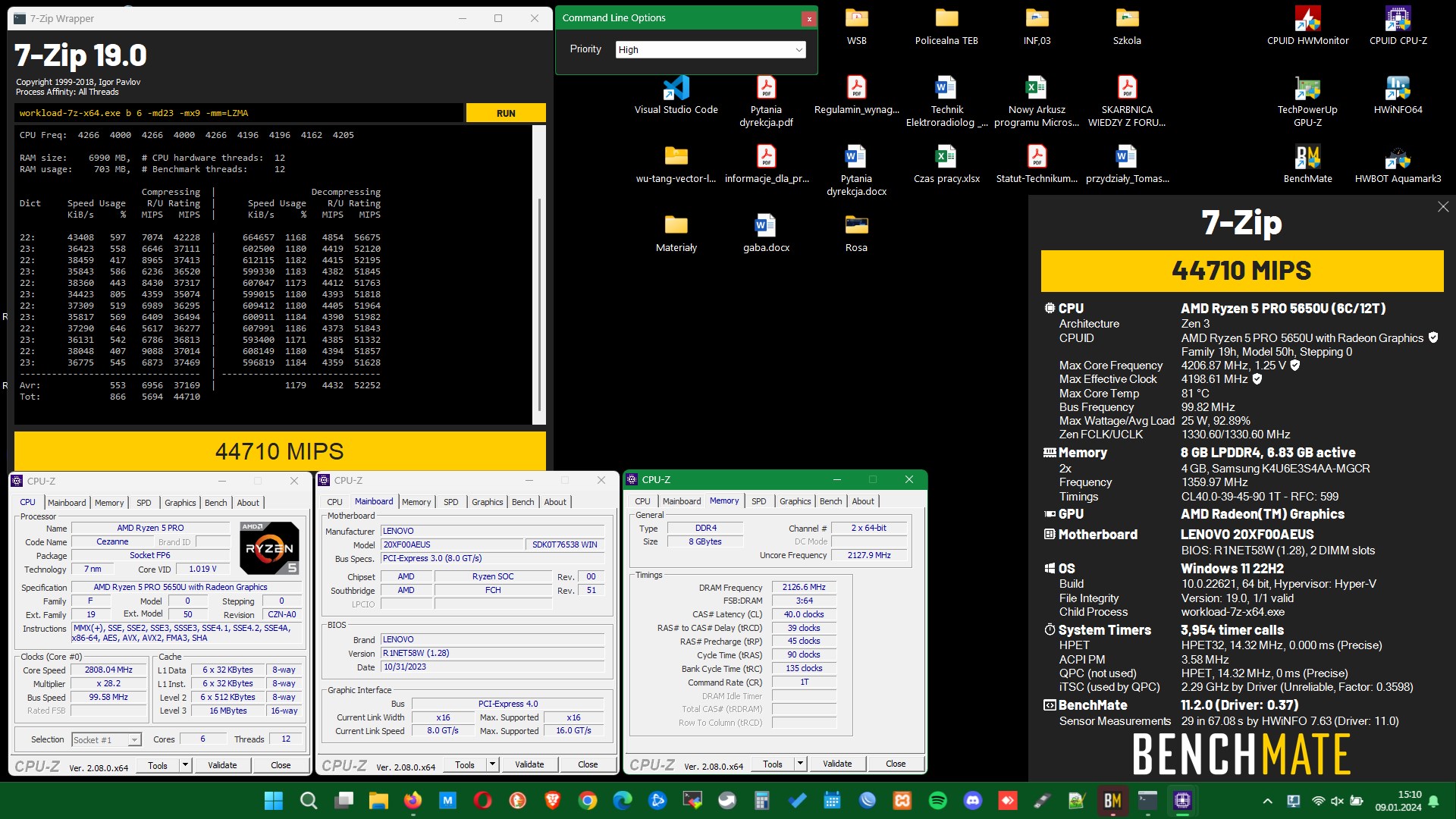Select Bench tab in middle CPU-Z window
Screen dimensions: 1456x819
[522, 502]
